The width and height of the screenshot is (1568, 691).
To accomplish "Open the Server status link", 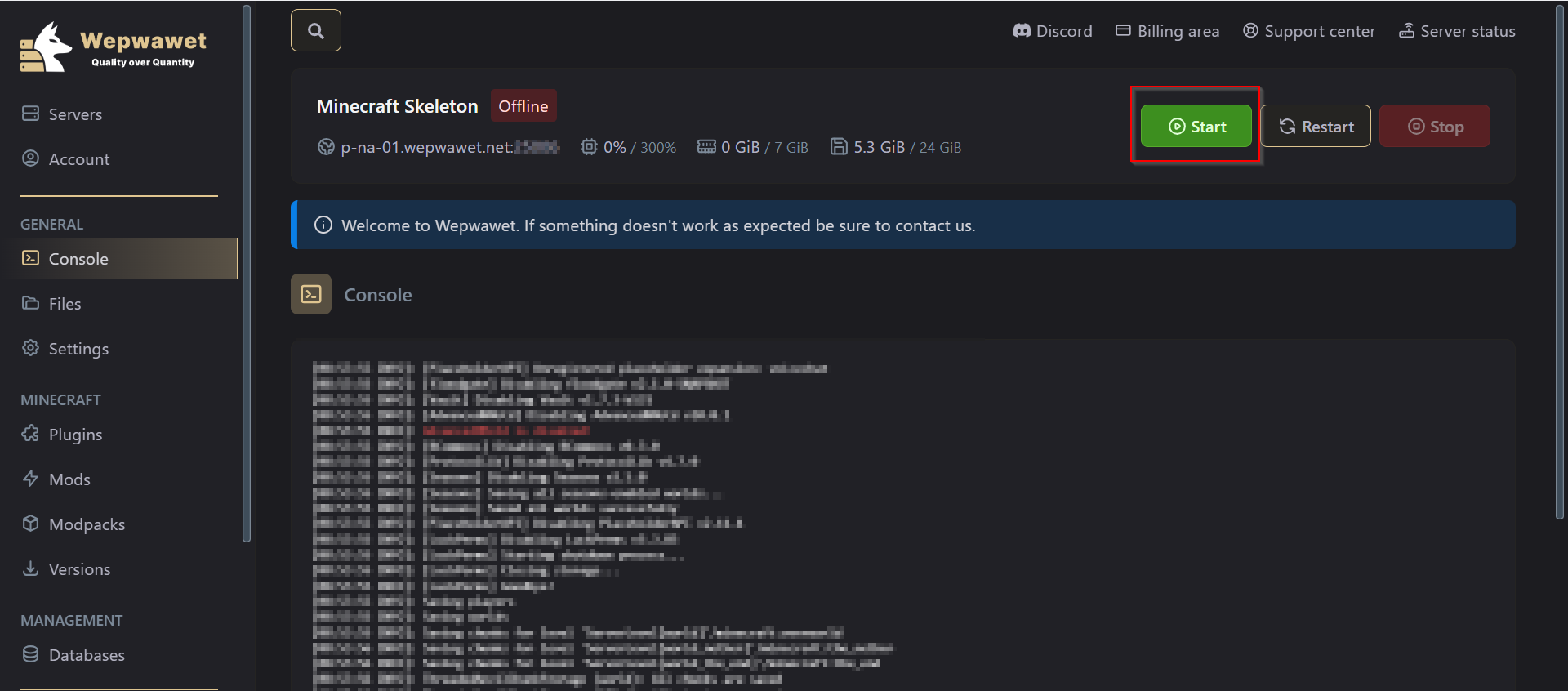I will tap(1457, 31).
